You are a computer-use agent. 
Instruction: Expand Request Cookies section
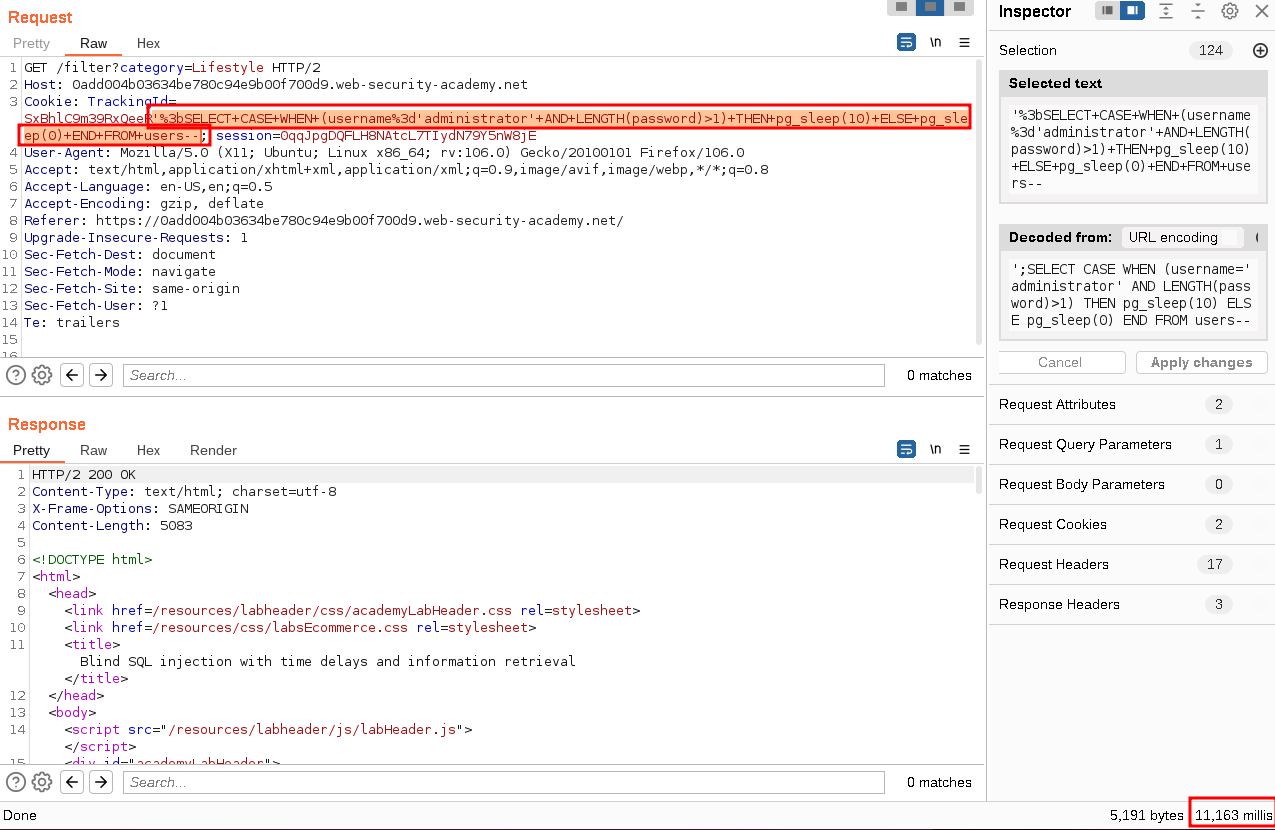tap(1132, 524)
